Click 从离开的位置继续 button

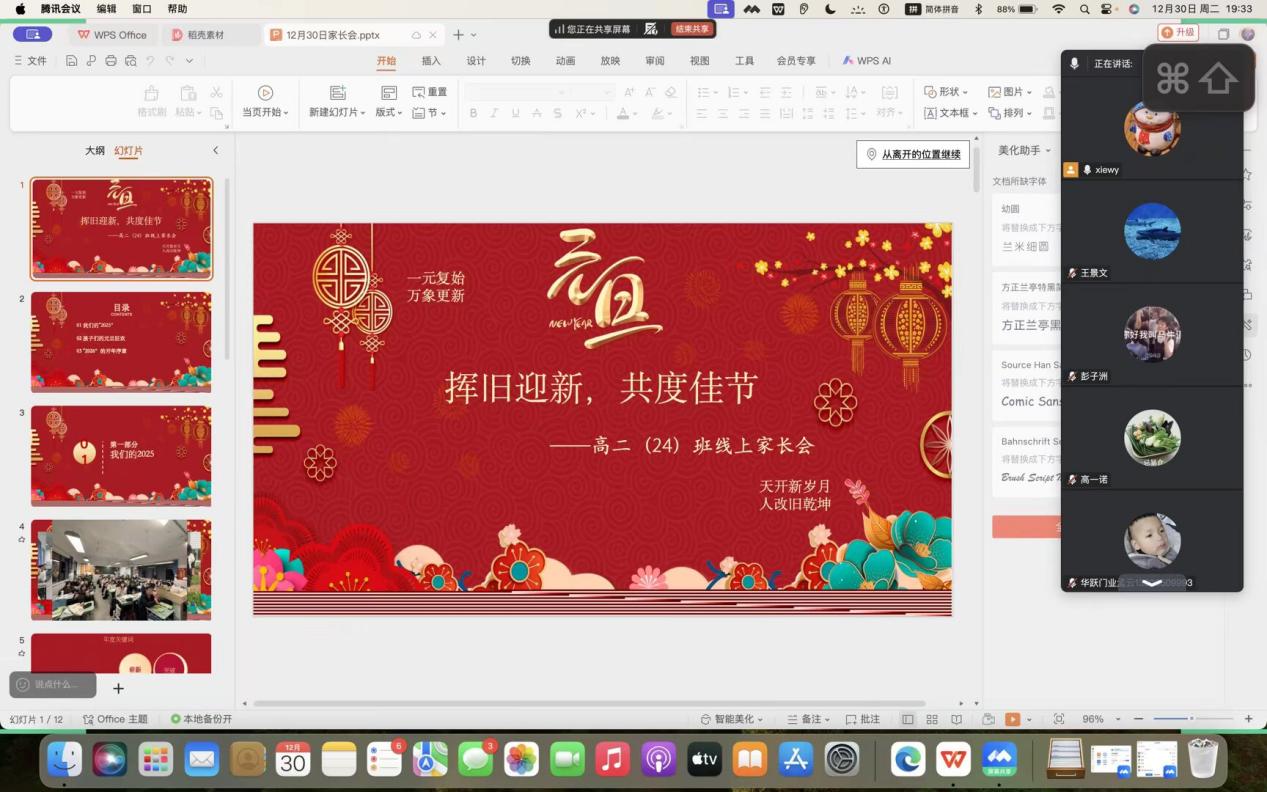pos(913,154)
